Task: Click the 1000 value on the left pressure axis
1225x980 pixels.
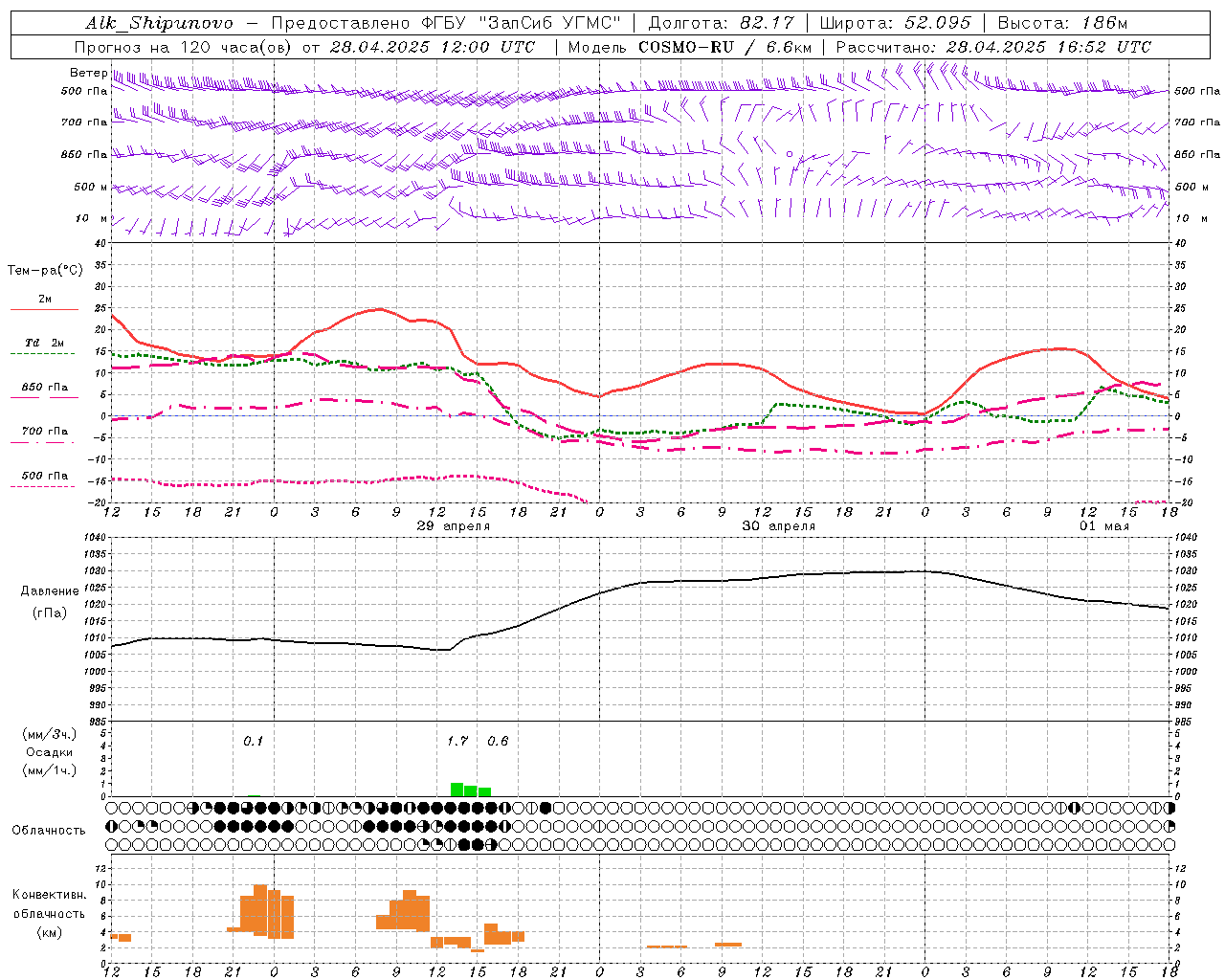Action: pos(95,671)
